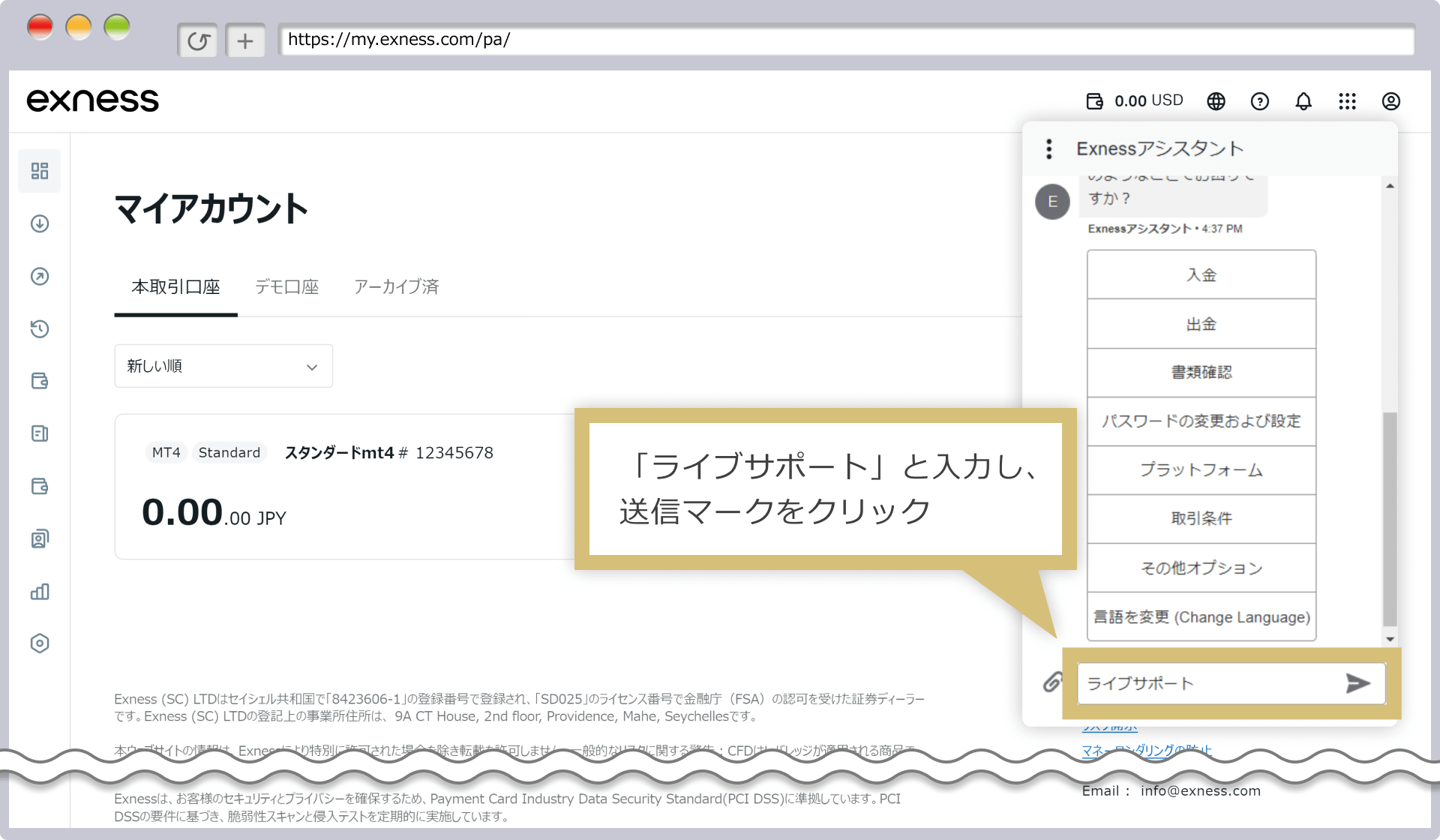This screenshot has height=840, width=1440.
Task: Select the 入金 chat option
Action: coord(1201,275)
